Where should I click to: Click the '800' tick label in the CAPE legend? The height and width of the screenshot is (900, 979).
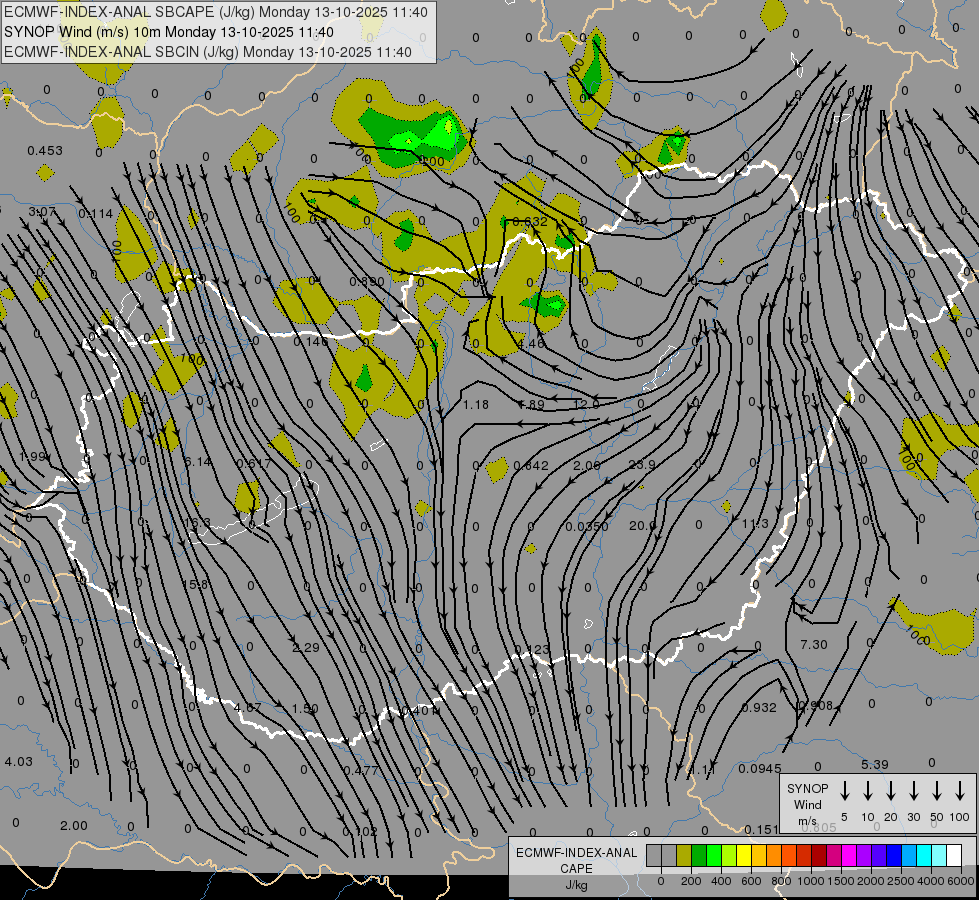[781, 881]
